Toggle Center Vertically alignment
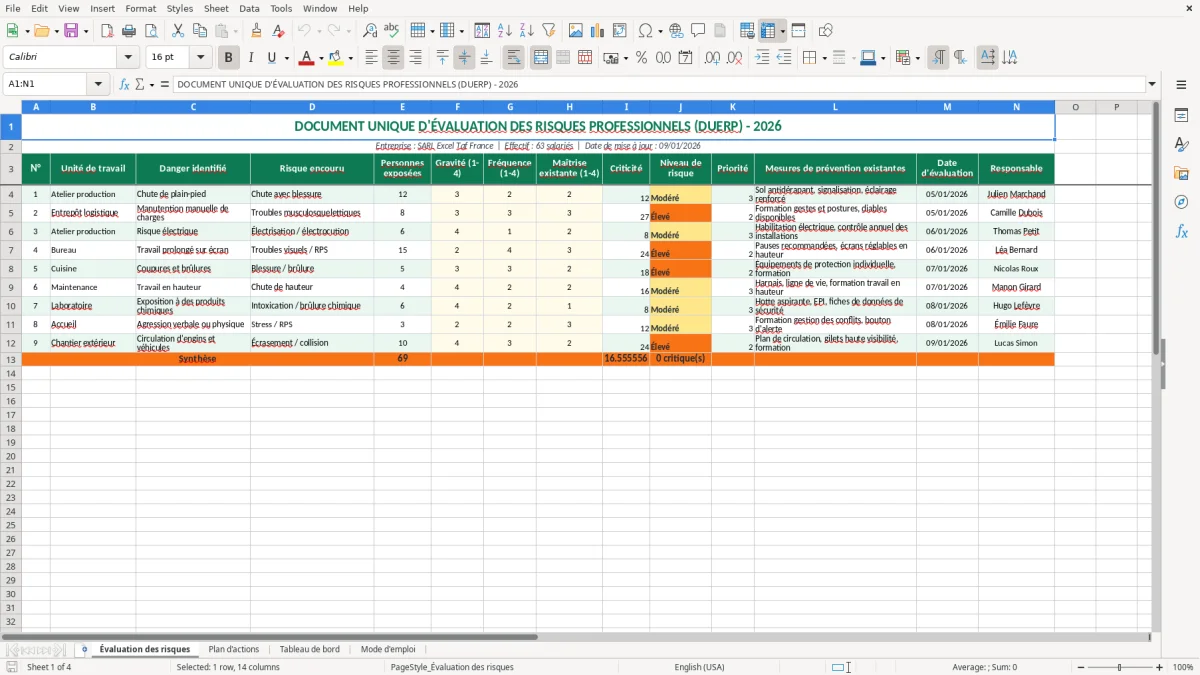This screenshot has width=1200, height=675. tap(464, 58)
